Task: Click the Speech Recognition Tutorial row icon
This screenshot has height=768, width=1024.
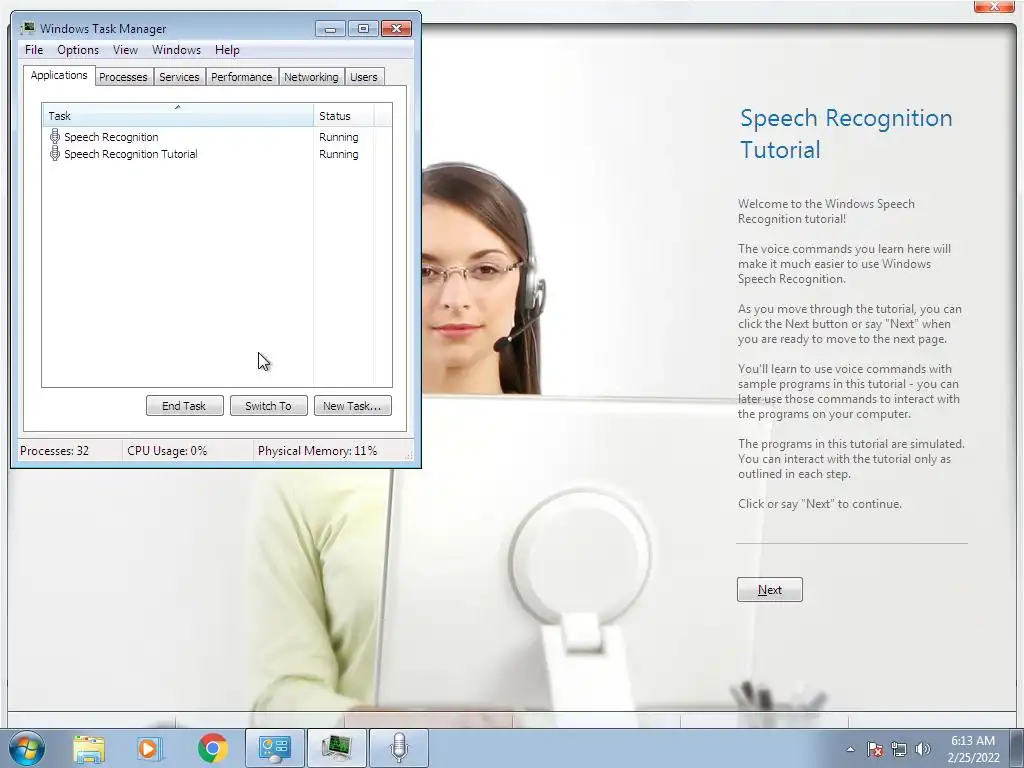Action: 55,153
